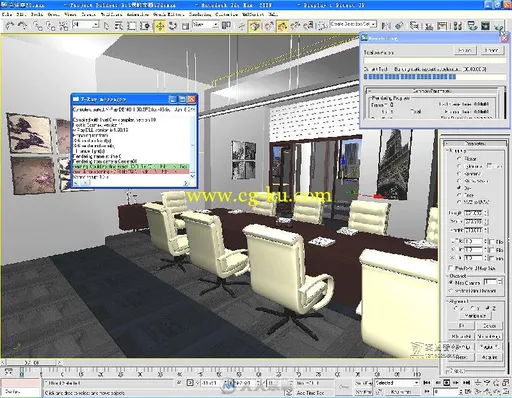This screenshot has height=398, width=512.
Task: Click the Map Channel spinner arrows
Action: (499, 282)
